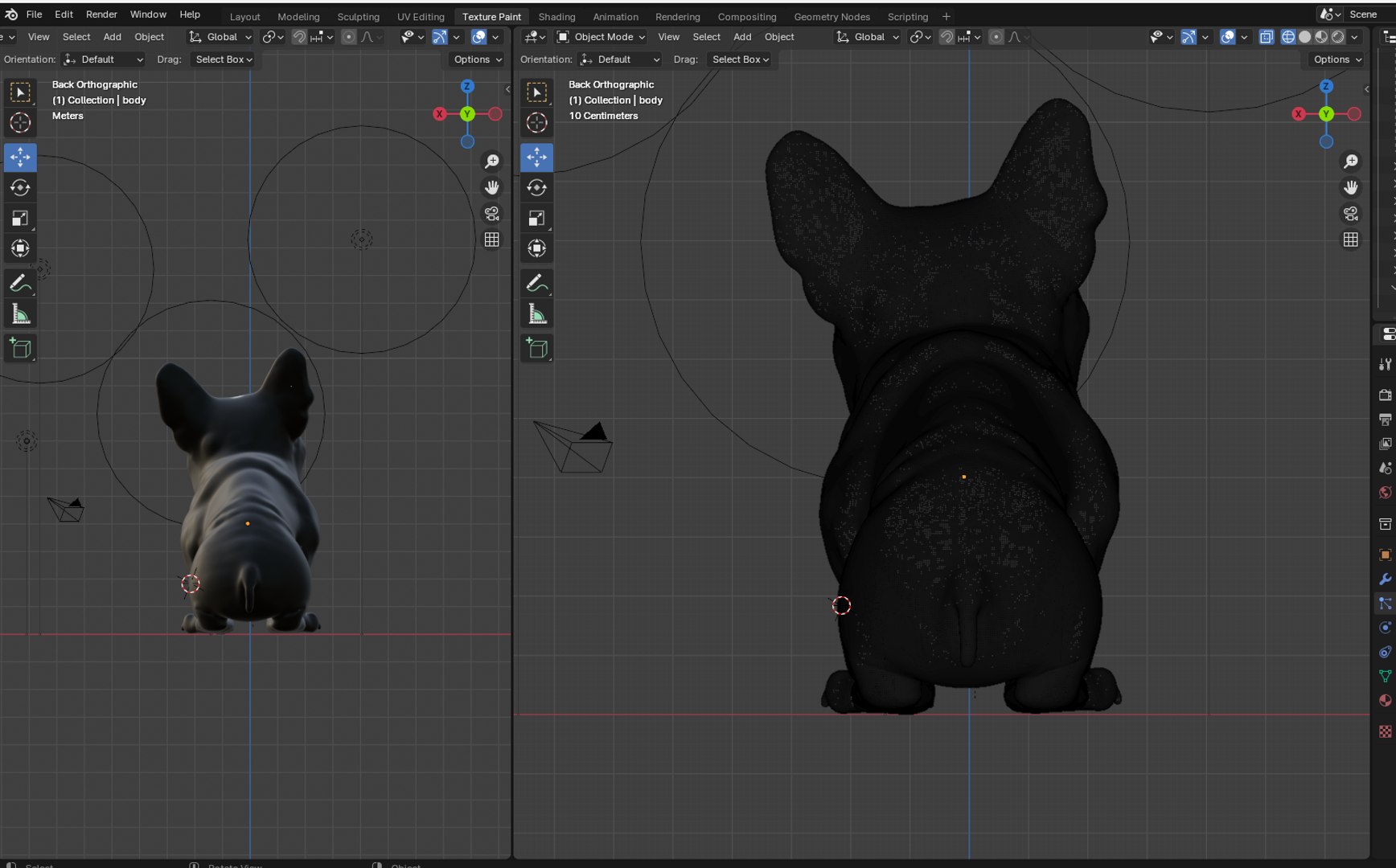Click zoom icon in left viewport
The height and width of the screenshot is (868, 1396).
(491, 162)
